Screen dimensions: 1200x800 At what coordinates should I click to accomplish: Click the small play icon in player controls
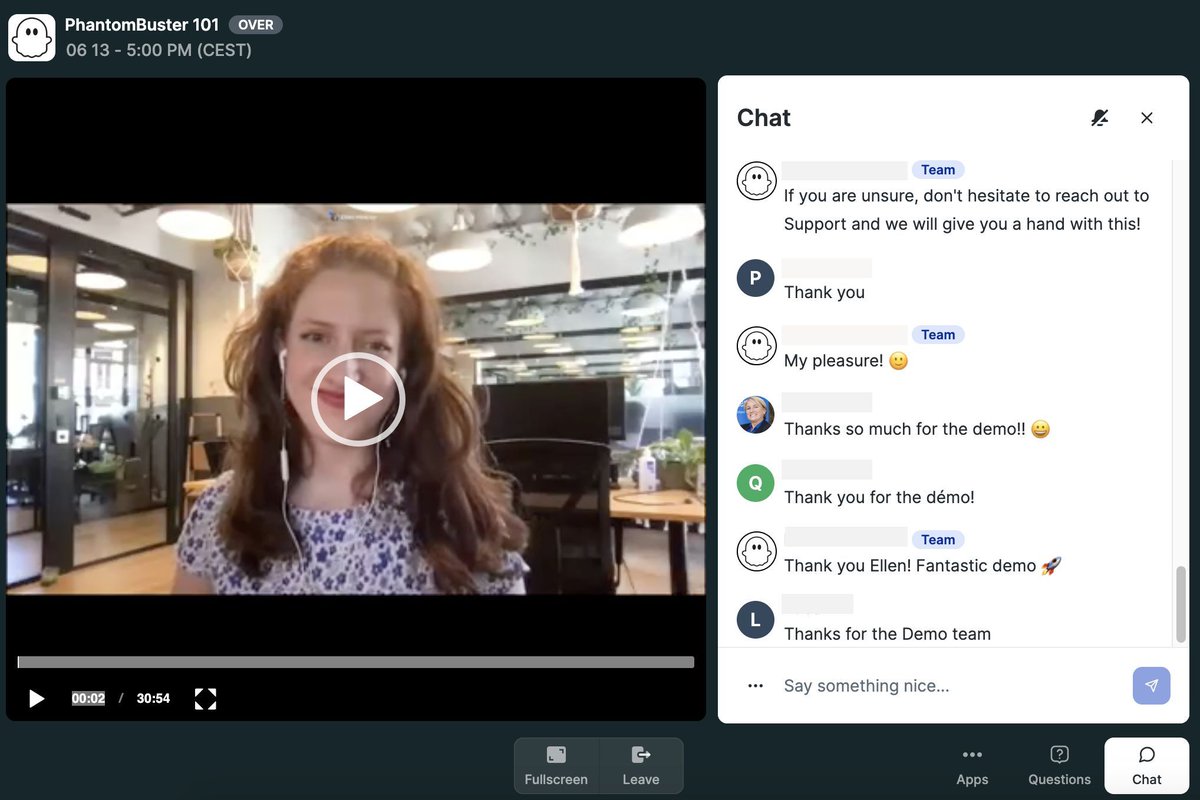click(x=36, y=698)
